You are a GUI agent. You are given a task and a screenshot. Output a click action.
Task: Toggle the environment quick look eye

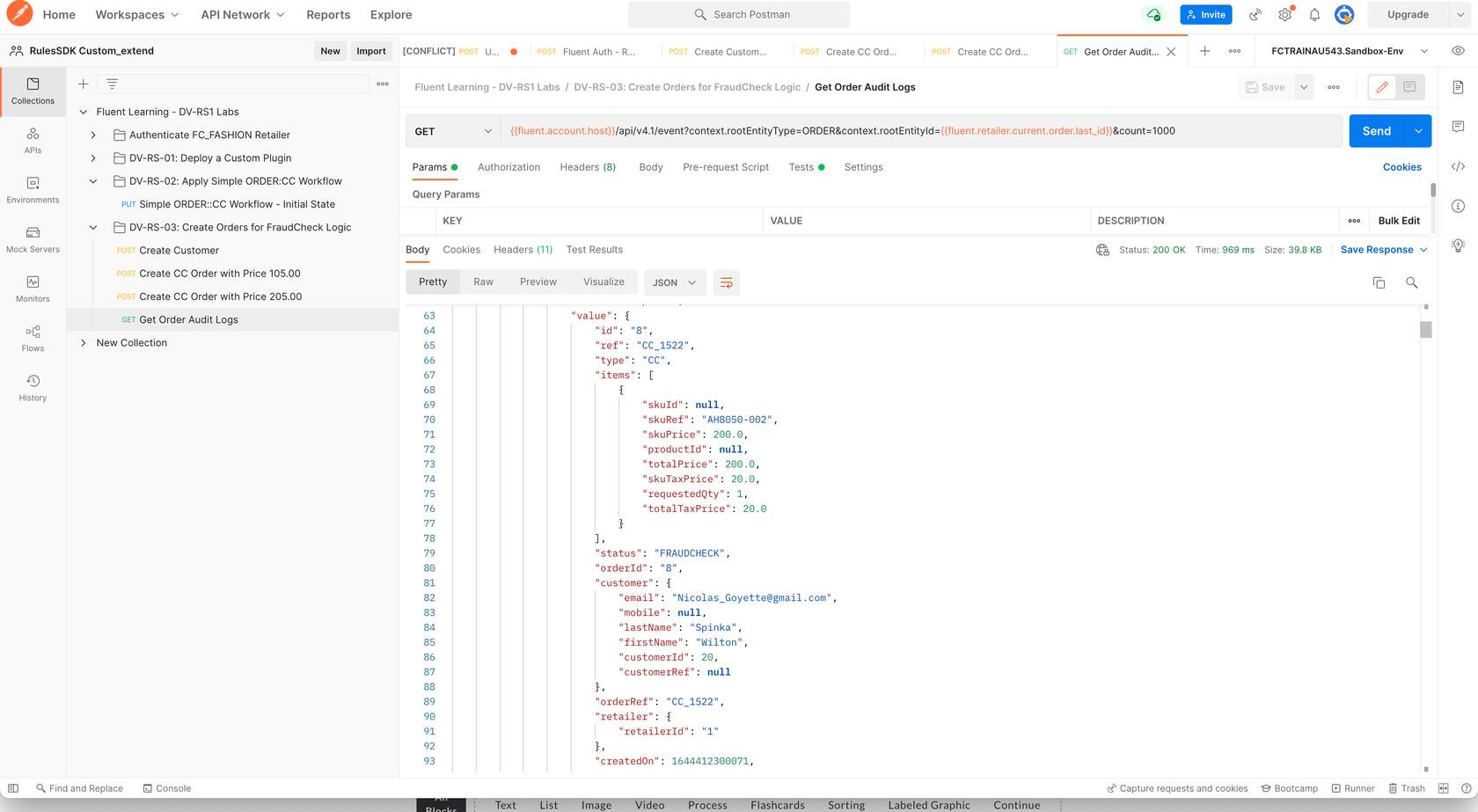(x=1458, y=51)
